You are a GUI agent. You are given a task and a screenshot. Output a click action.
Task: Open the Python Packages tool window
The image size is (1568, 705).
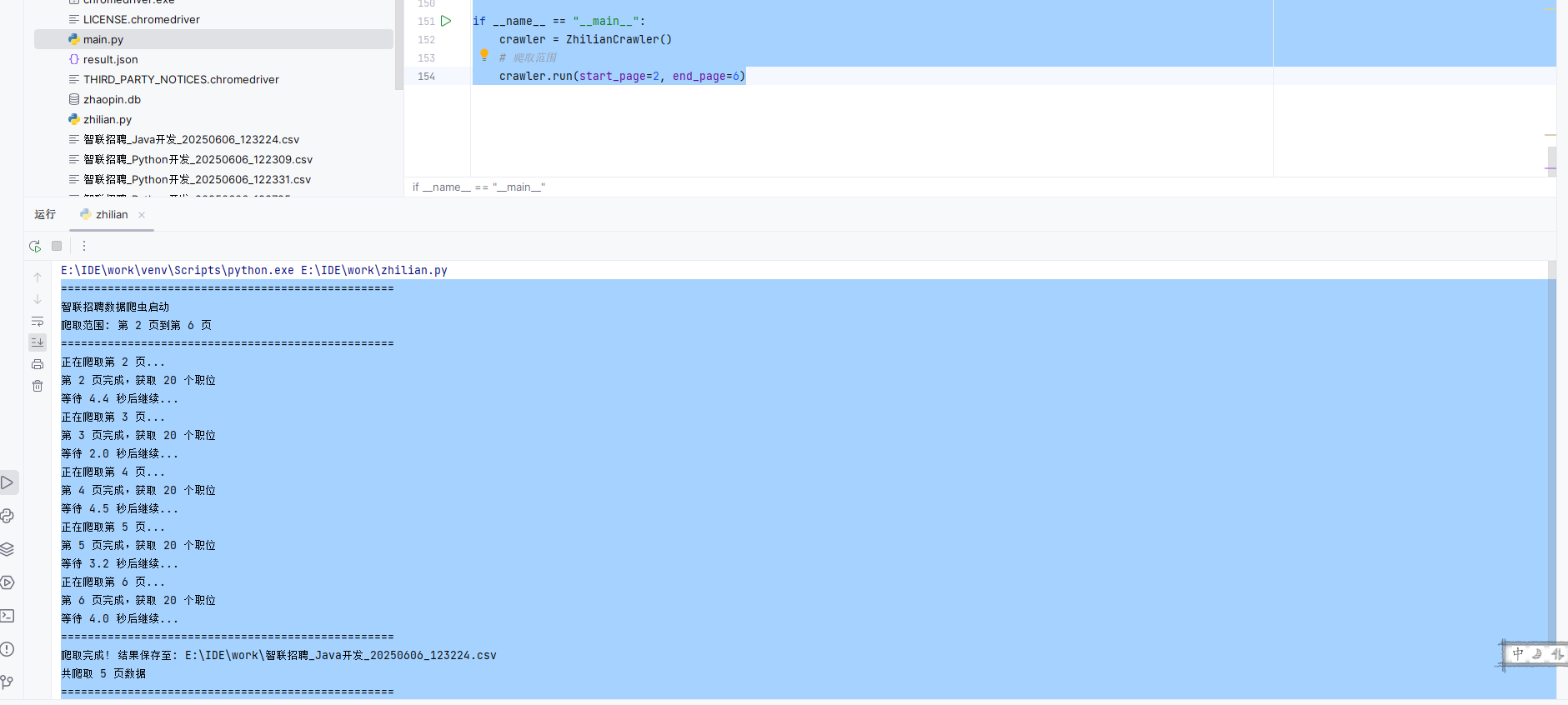coord(8,516)
